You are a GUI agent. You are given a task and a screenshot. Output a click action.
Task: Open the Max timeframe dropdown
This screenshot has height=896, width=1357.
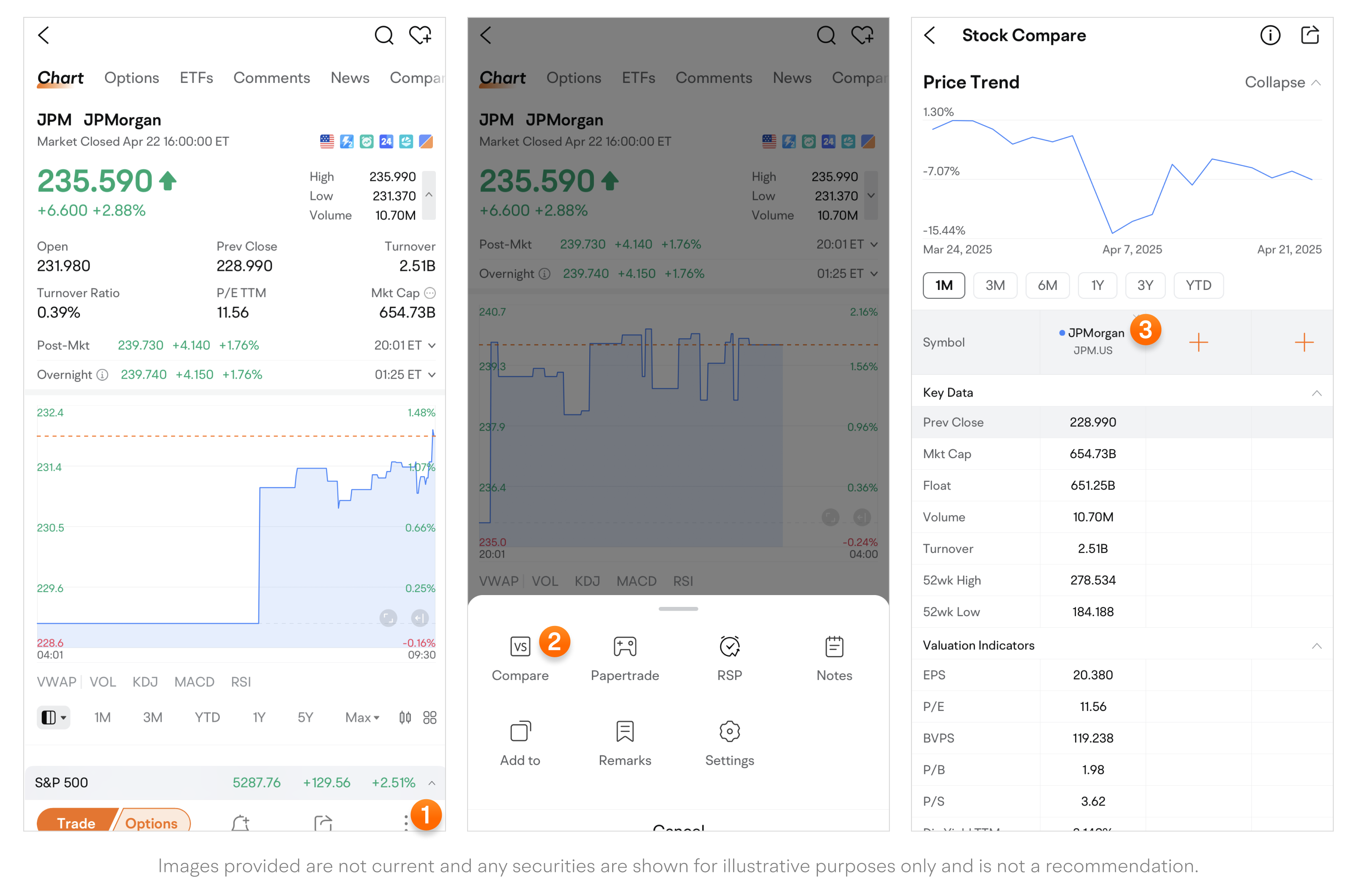pyautogui.click(x=362, y=718)
